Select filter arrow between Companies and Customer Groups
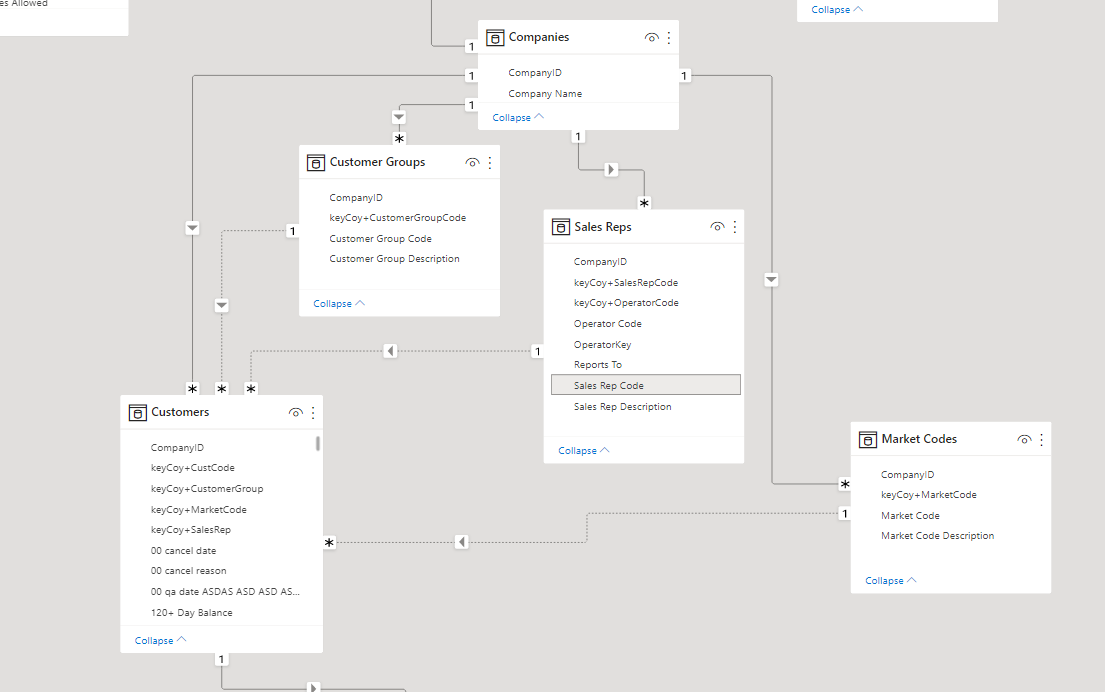 click(x=399, y=117)
